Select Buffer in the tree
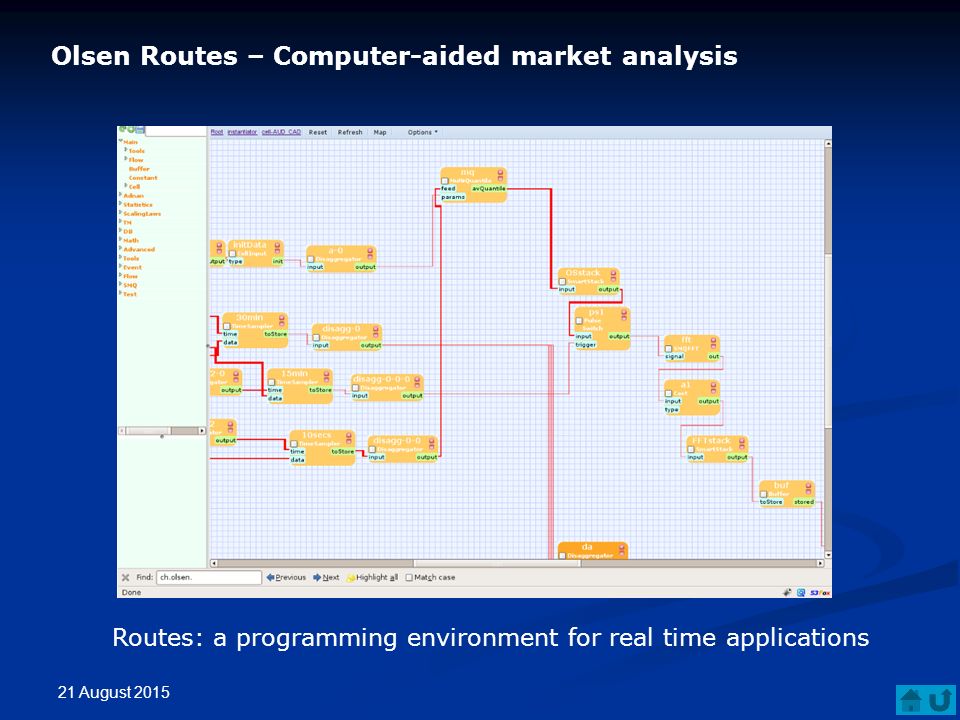This screenshot has width=960, height=720. 139,168
